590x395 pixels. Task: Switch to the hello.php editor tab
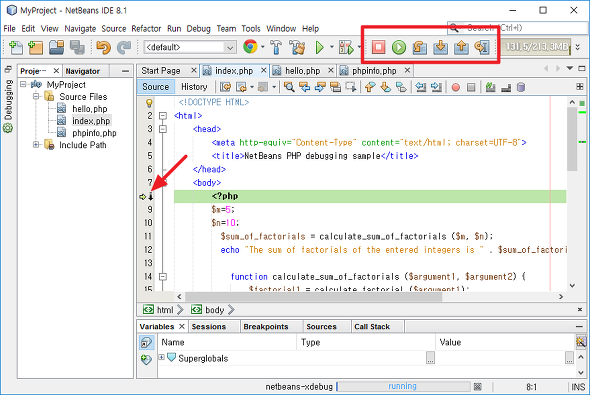pyautogui.click(x=302, y=71)
